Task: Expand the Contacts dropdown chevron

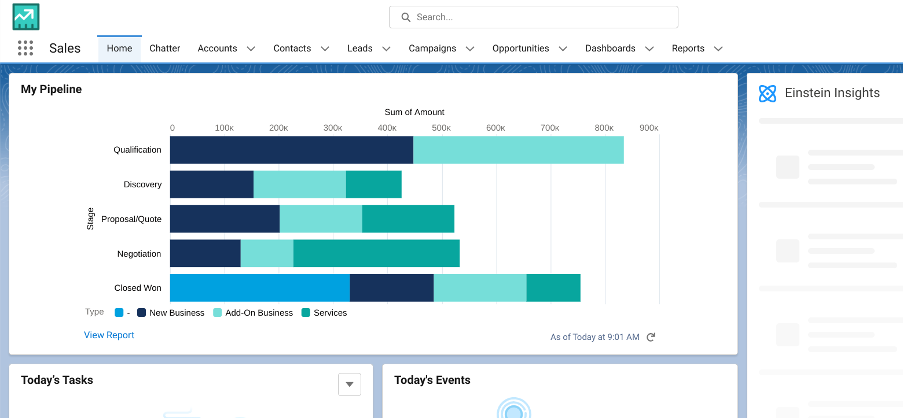Action: [325, 49]
